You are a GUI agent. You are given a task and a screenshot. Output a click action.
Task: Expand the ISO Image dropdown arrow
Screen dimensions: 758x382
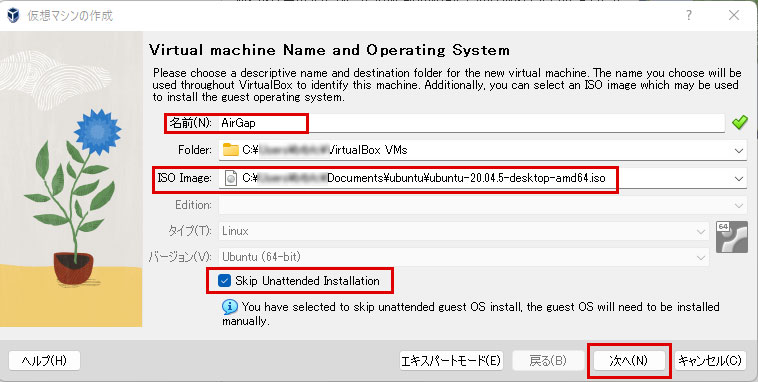[x=739, y=178]
